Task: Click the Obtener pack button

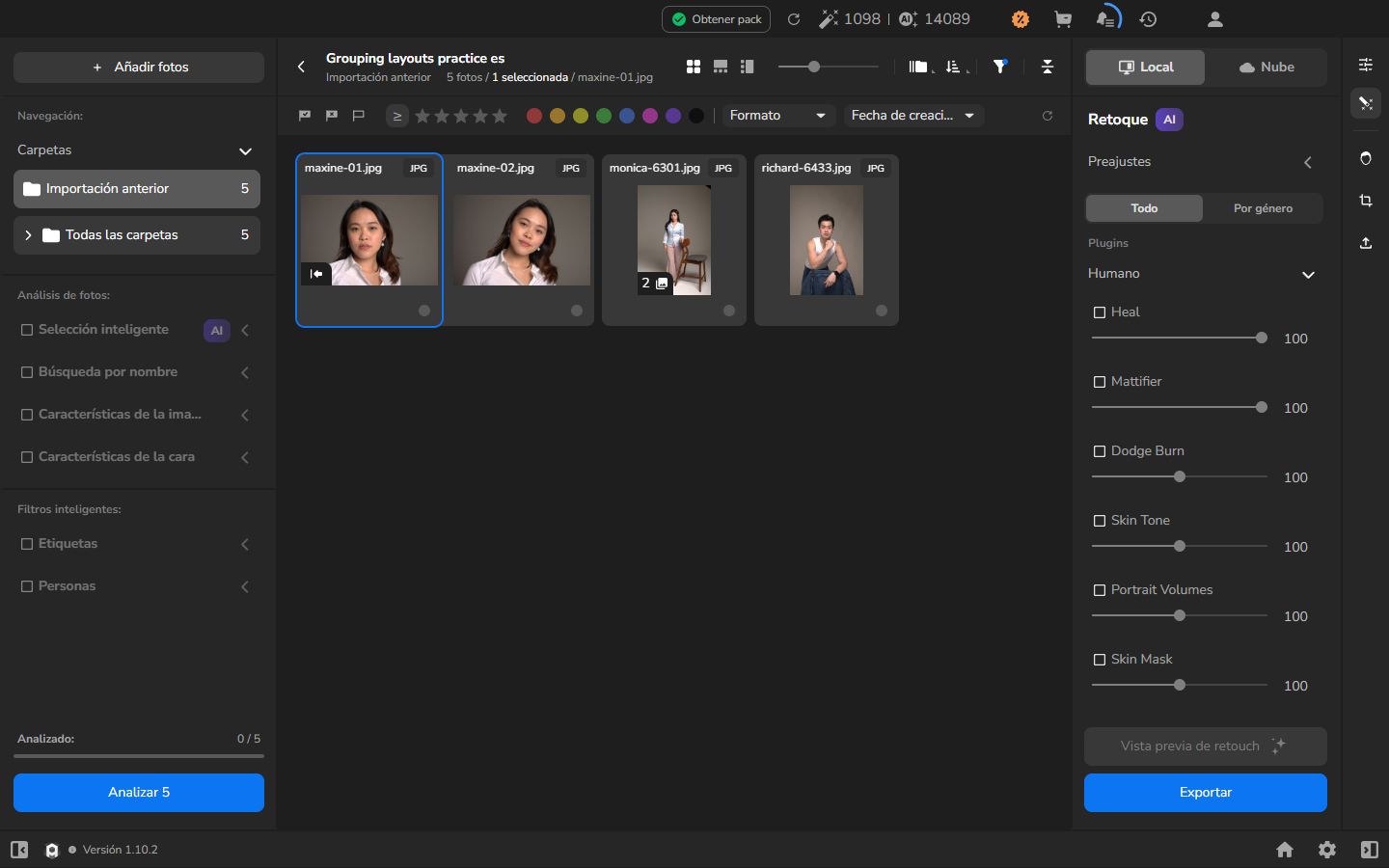Action: (716, 19)
